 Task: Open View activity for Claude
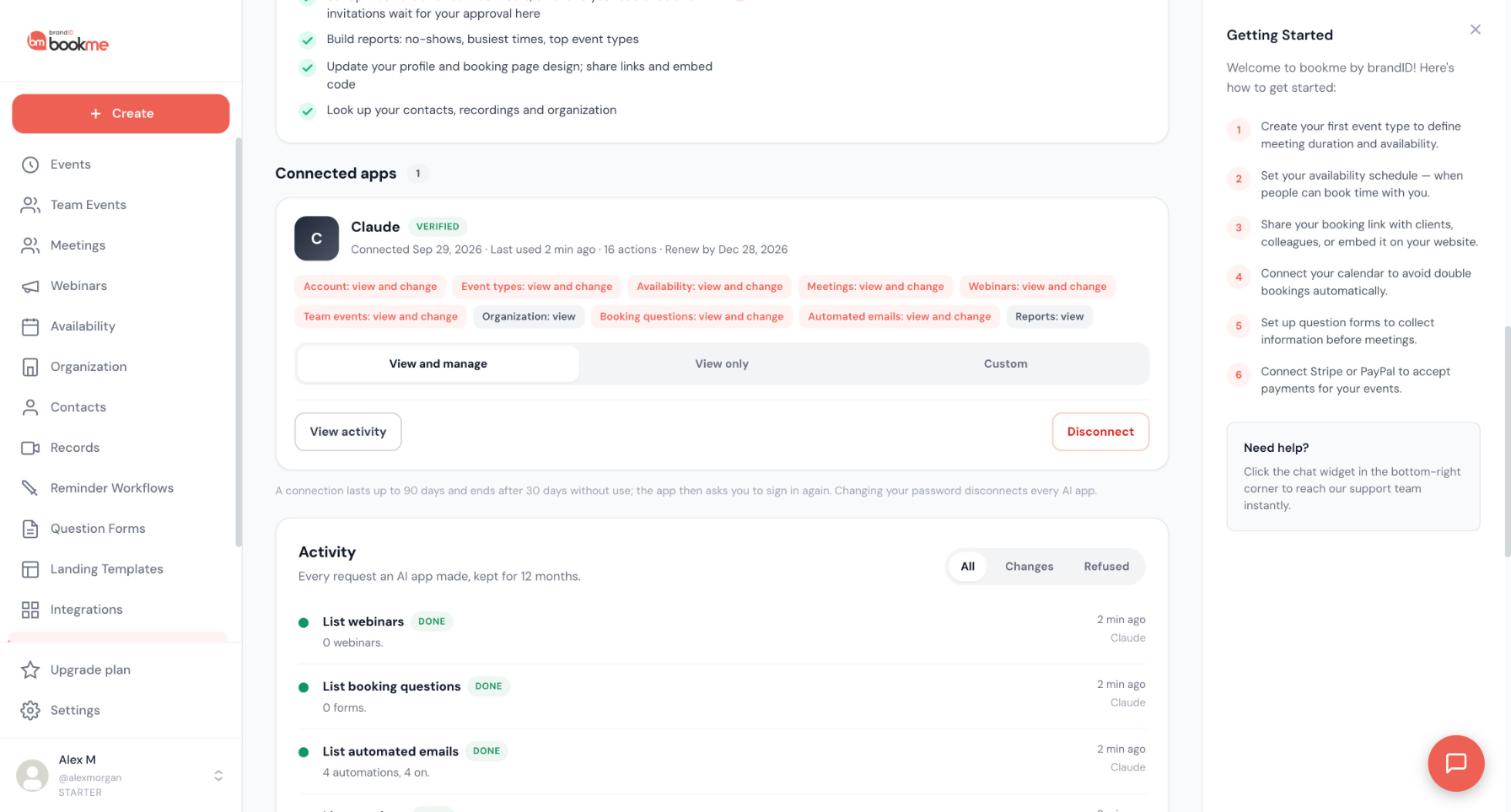click(348, 432)
